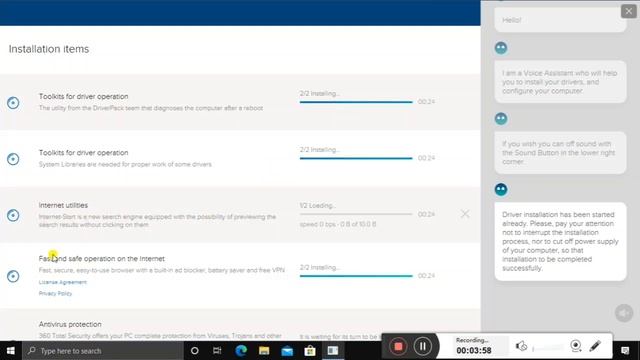Image resolution: width=640 pixels, height=360 pixels.
Task: Click spinner icon beside System Libraries toolkit row
Action: [x=13, y=159]
